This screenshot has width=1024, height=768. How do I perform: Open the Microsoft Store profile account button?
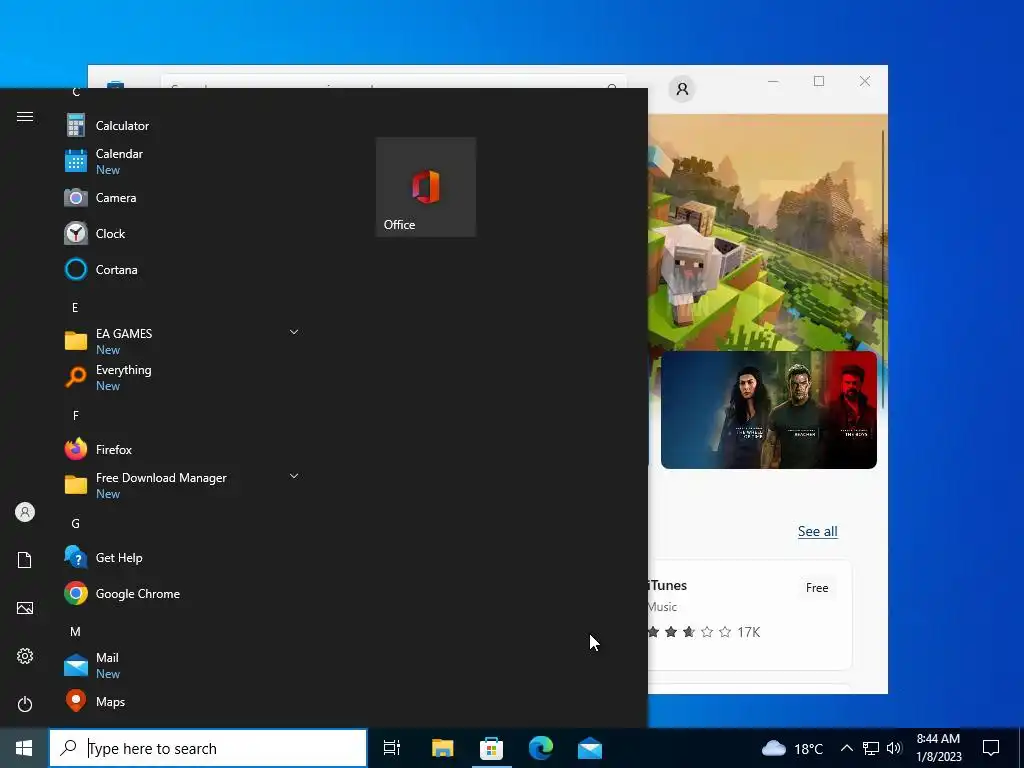[x=682, y=89]
